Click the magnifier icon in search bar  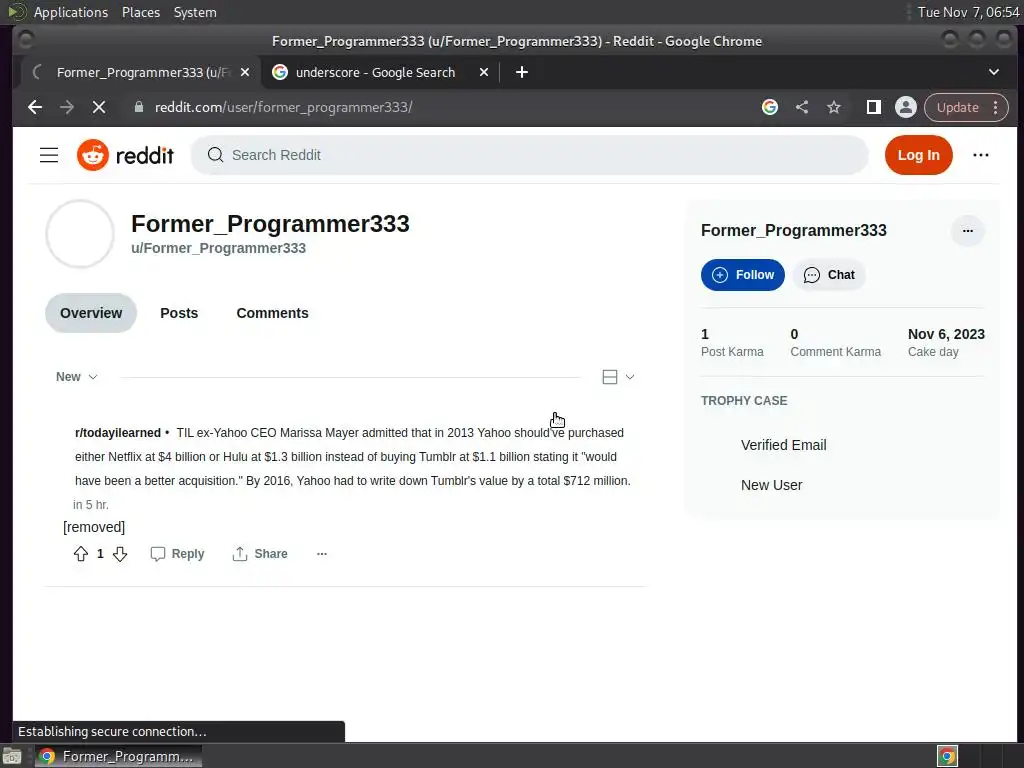pos(215,155)
